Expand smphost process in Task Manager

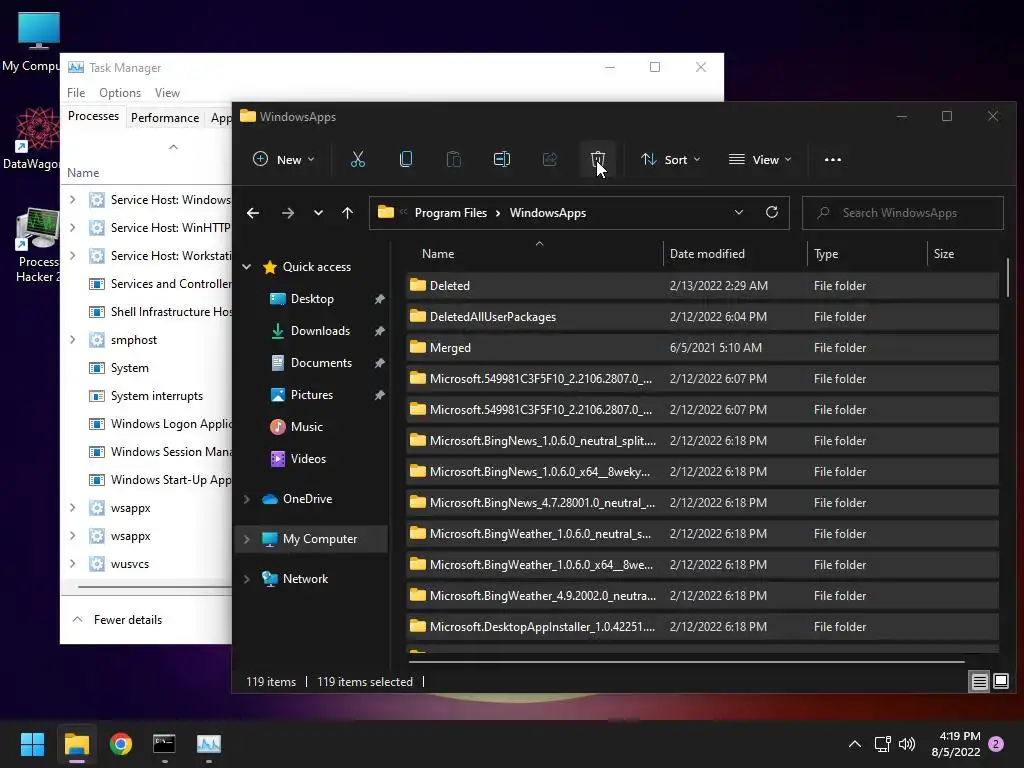[x=72, y=340]
